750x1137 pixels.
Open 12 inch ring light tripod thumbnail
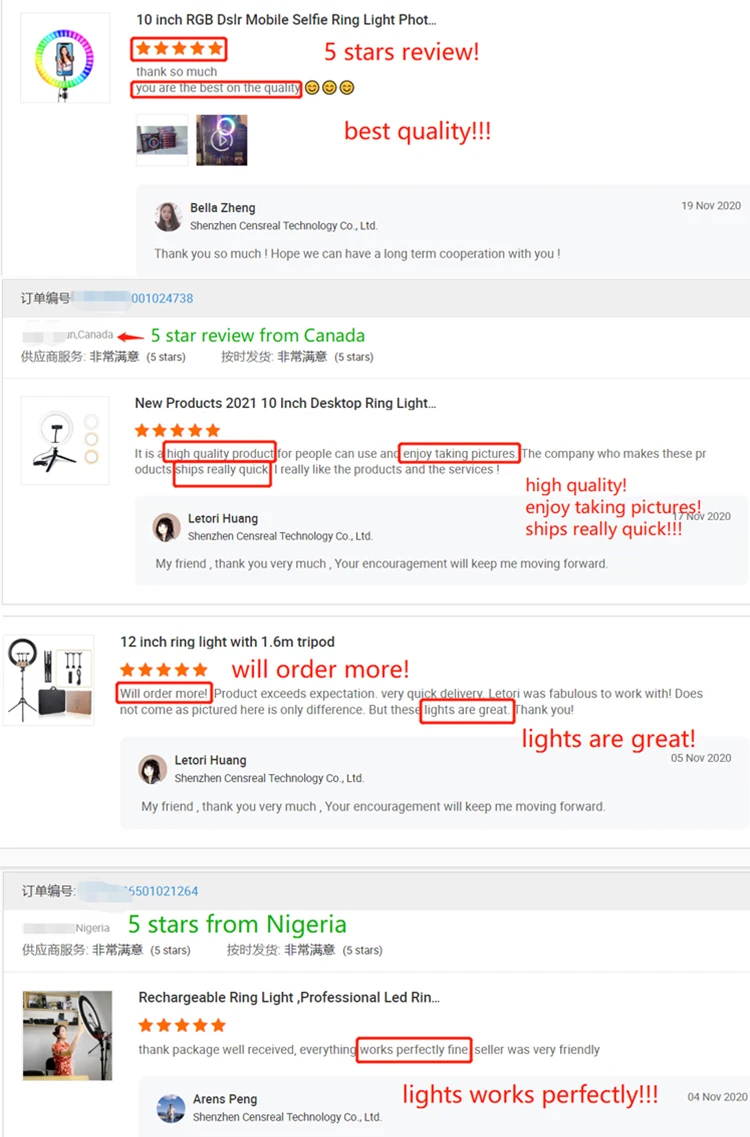point(49,680)
